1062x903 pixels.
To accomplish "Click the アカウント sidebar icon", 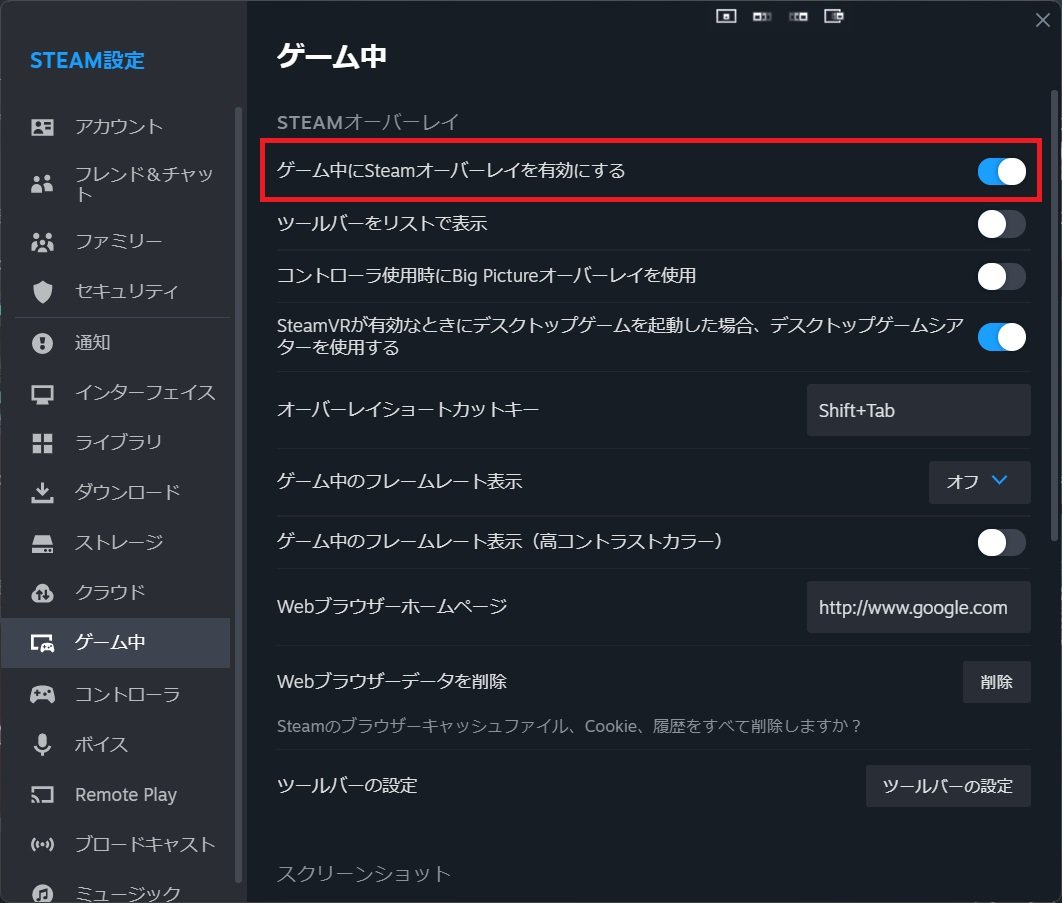I will click(x=42, y=127).
